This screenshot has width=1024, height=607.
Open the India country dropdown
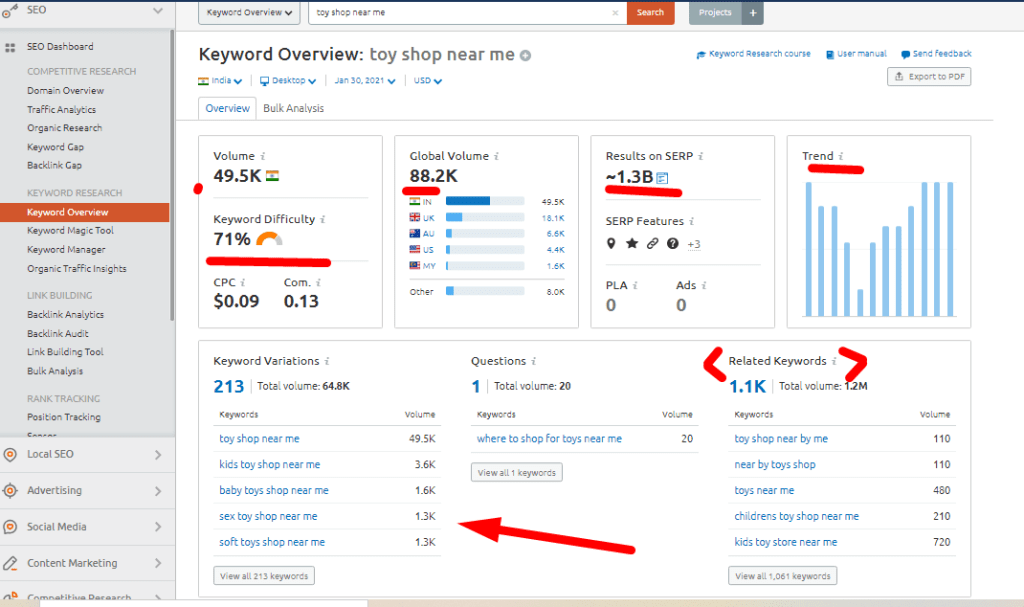click(220, 81)
